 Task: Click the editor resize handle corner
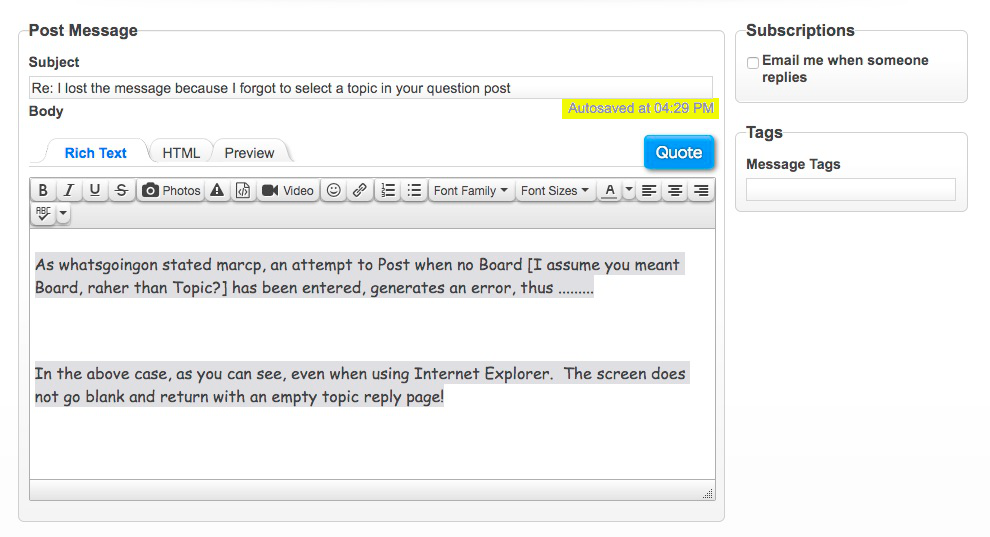pos(708,493)
